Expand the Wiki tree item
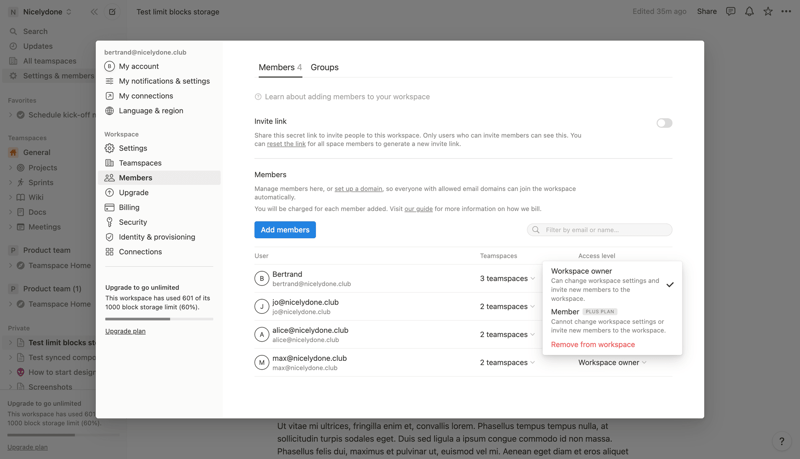This screenshot has height=459, width=800. tap(10, 197)
